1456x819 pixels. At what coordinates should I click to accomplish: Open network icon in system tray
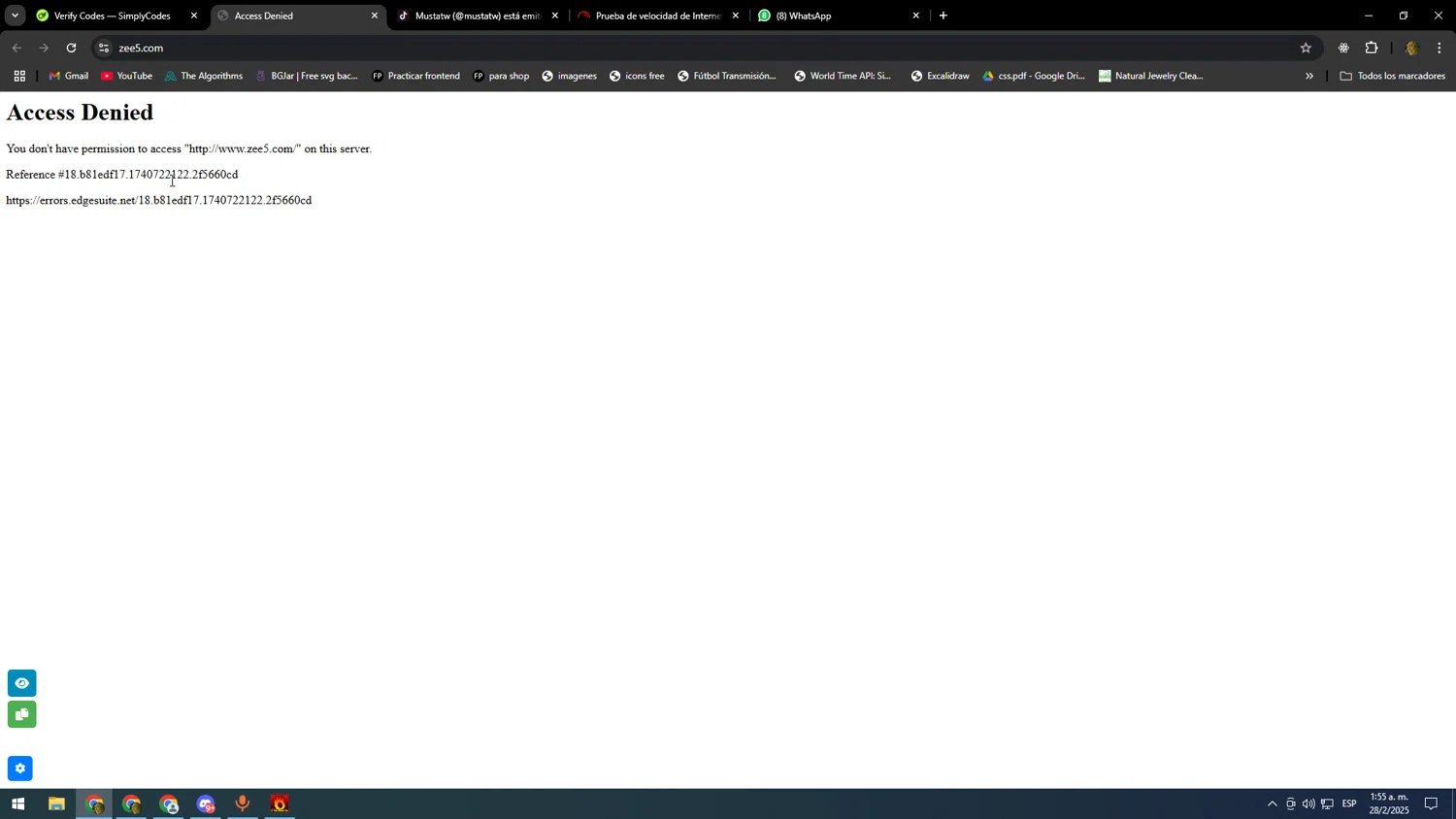tap(1327, 803)
